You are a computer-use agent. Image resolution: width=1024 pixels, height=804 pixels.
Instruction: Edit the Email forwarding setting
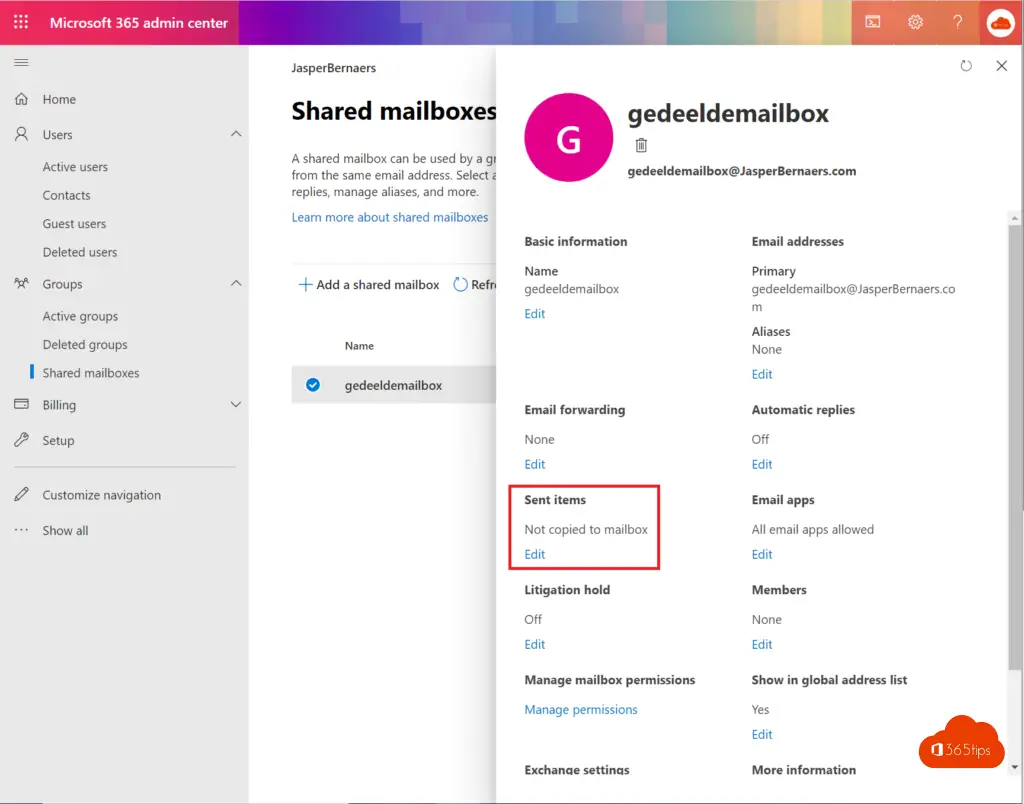[535, 464]
